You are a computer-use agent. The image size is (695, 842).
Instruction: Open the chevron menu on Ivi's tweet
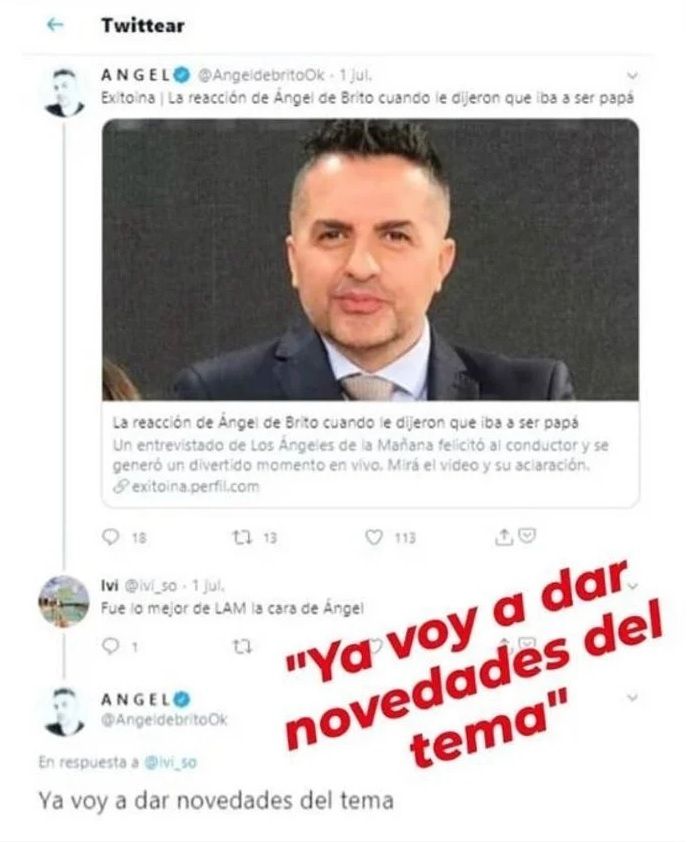pos(632,586)
